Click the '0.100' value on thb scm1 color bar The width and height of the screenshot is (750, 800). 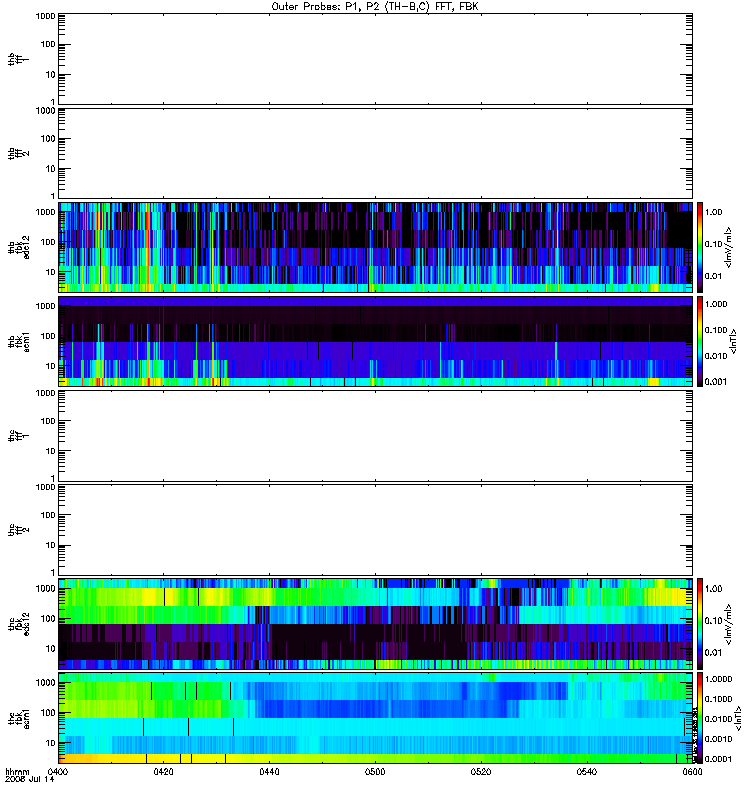point(716,330)
